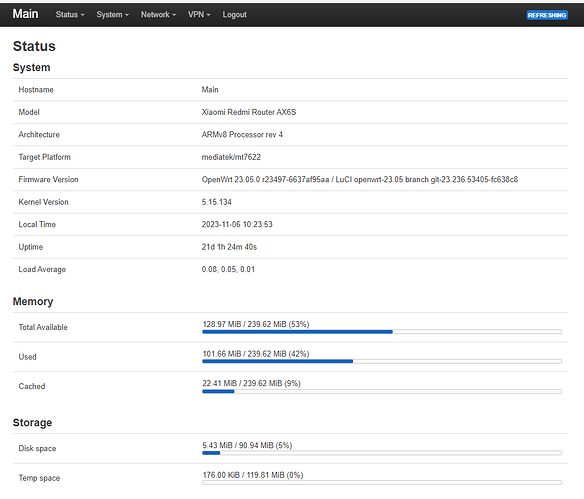584x499 pixels.
Task: Click the Hostname value Main
Action: click(210, 90)
